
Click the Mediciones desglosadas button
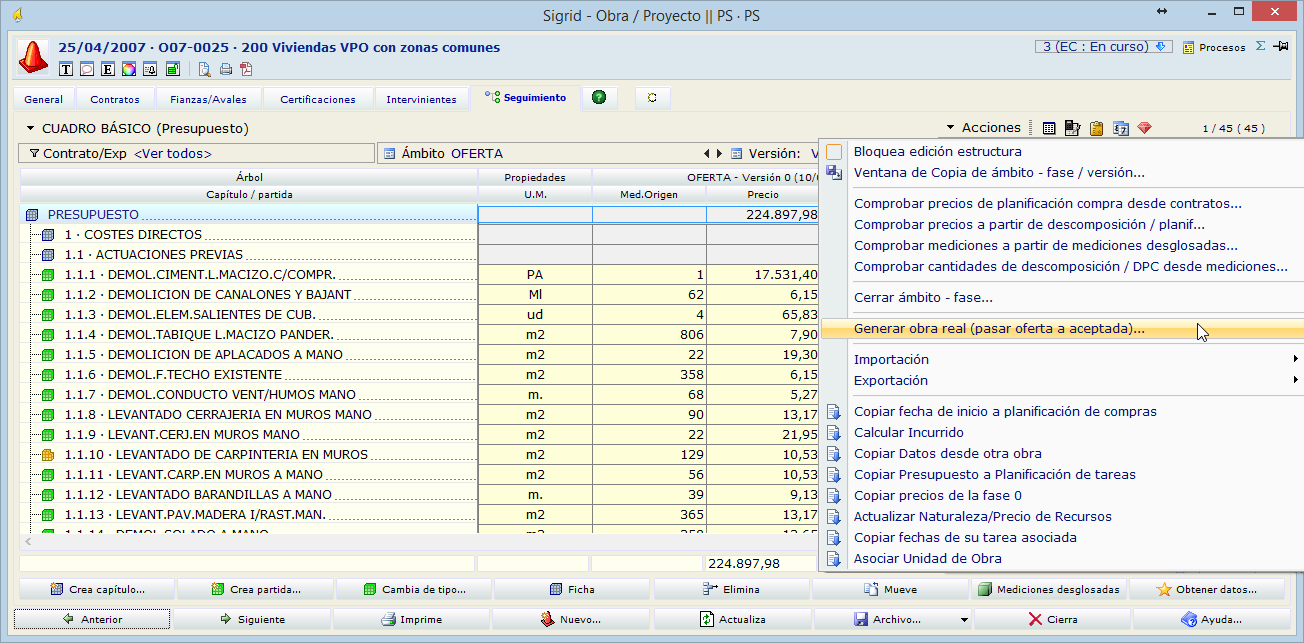click(1049, 590)
